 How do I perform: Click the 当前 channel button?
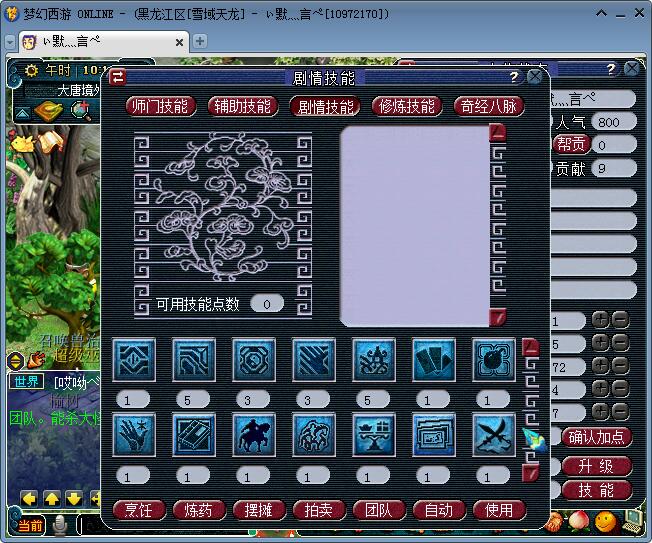[30, 525]
